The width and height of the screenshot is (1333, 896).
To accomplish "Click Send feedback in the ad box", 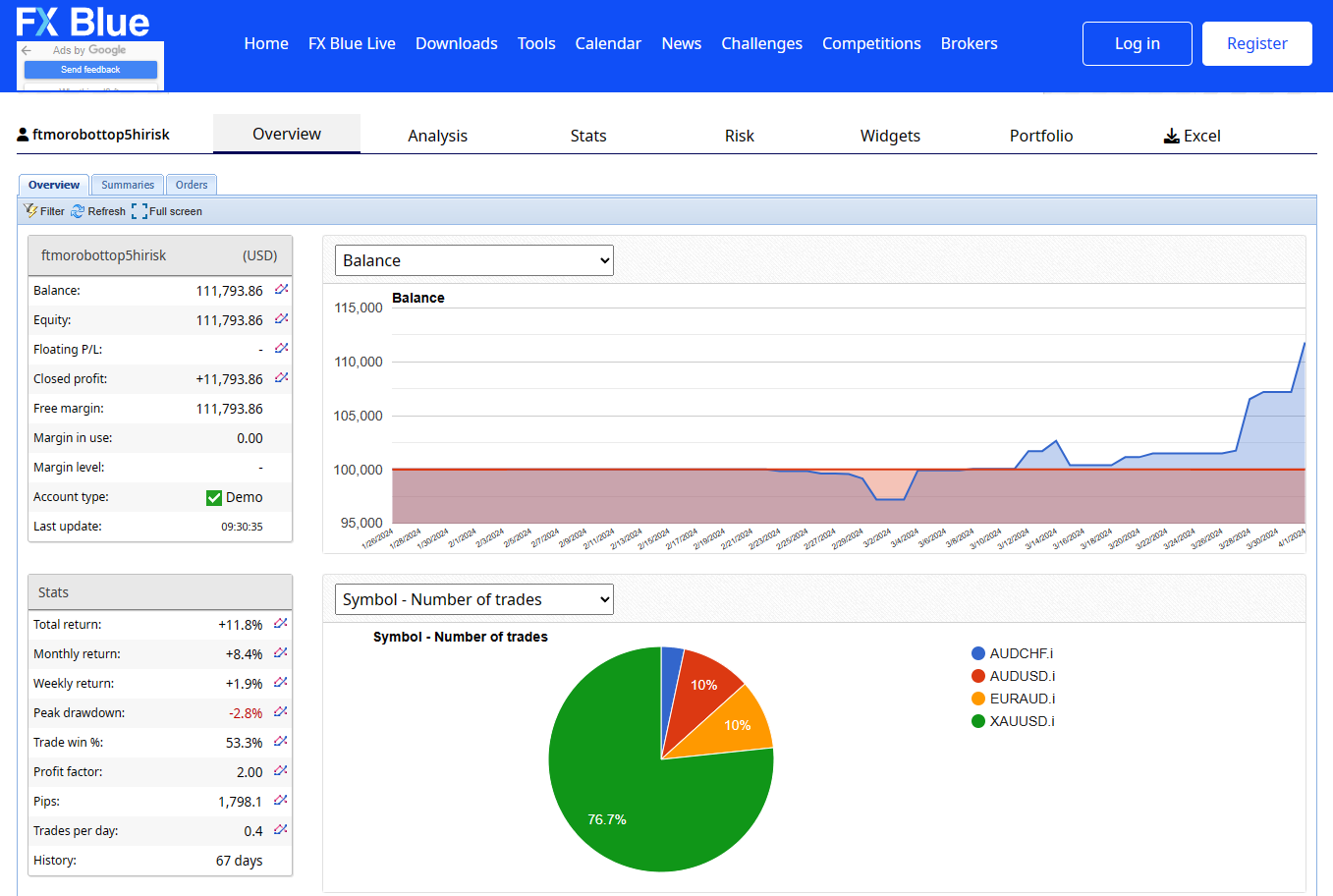I will [x=90, y=70].
